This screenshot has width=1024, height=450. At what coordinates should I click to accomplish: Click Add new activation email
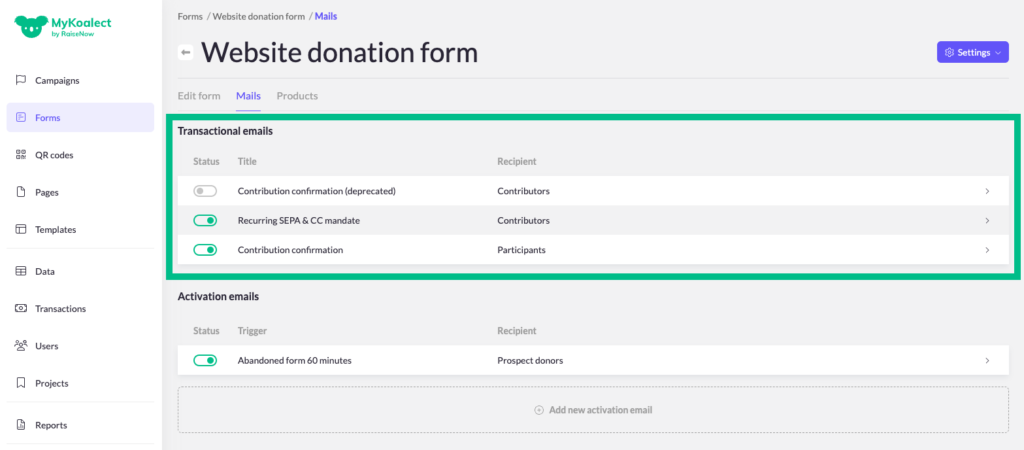coord(593,410)
